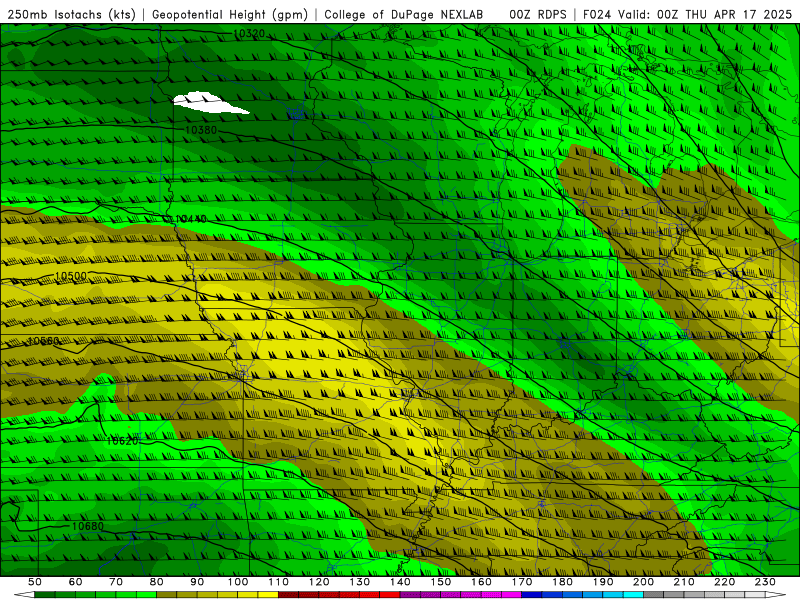
Task: Click the cyan swatch just before 200
Action: (x=633, y=594)
